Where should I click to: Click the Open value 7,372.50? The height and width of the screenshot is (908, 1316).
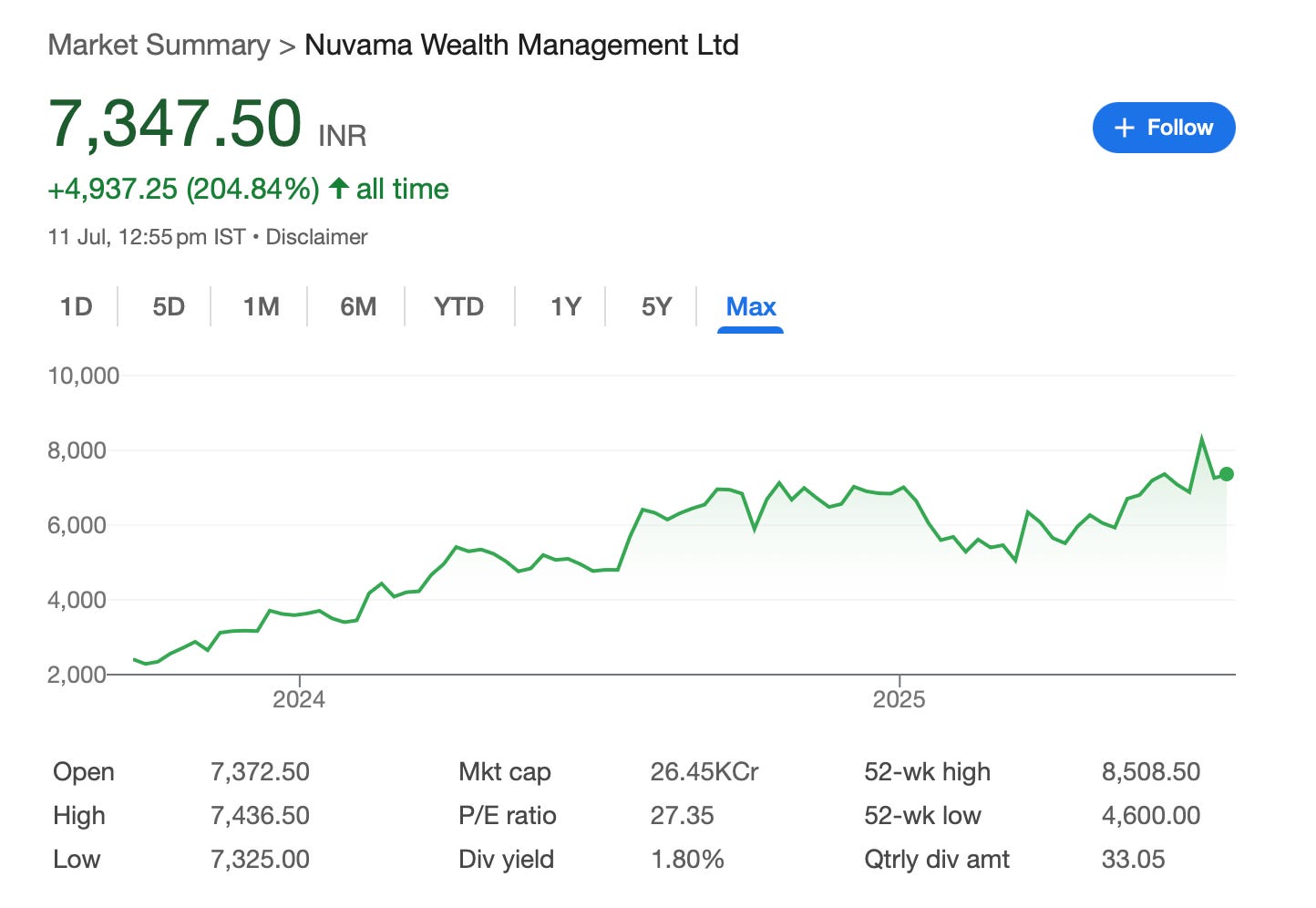[260, 771]
